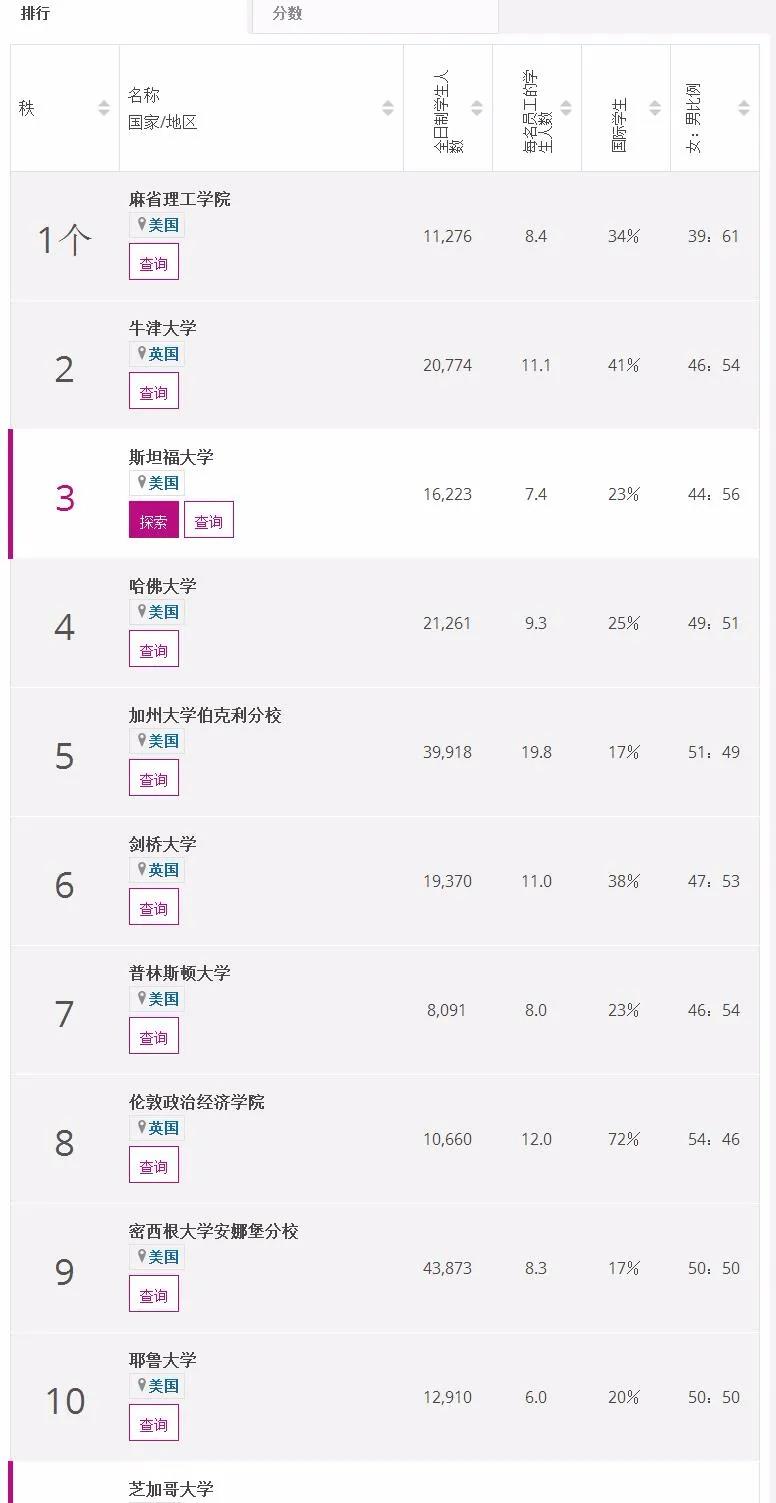Screen dimensions: 776x1503
Task: Sort by the 秩 rank column arrows
Action: coord(103,108)
